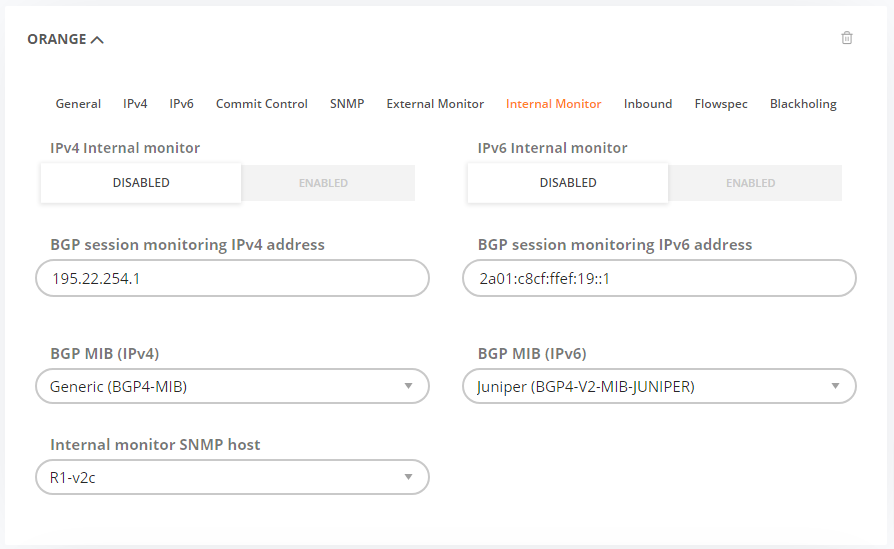Select the Internal Monitor tab
Screen dimensions: 894x549
[554, 104]
